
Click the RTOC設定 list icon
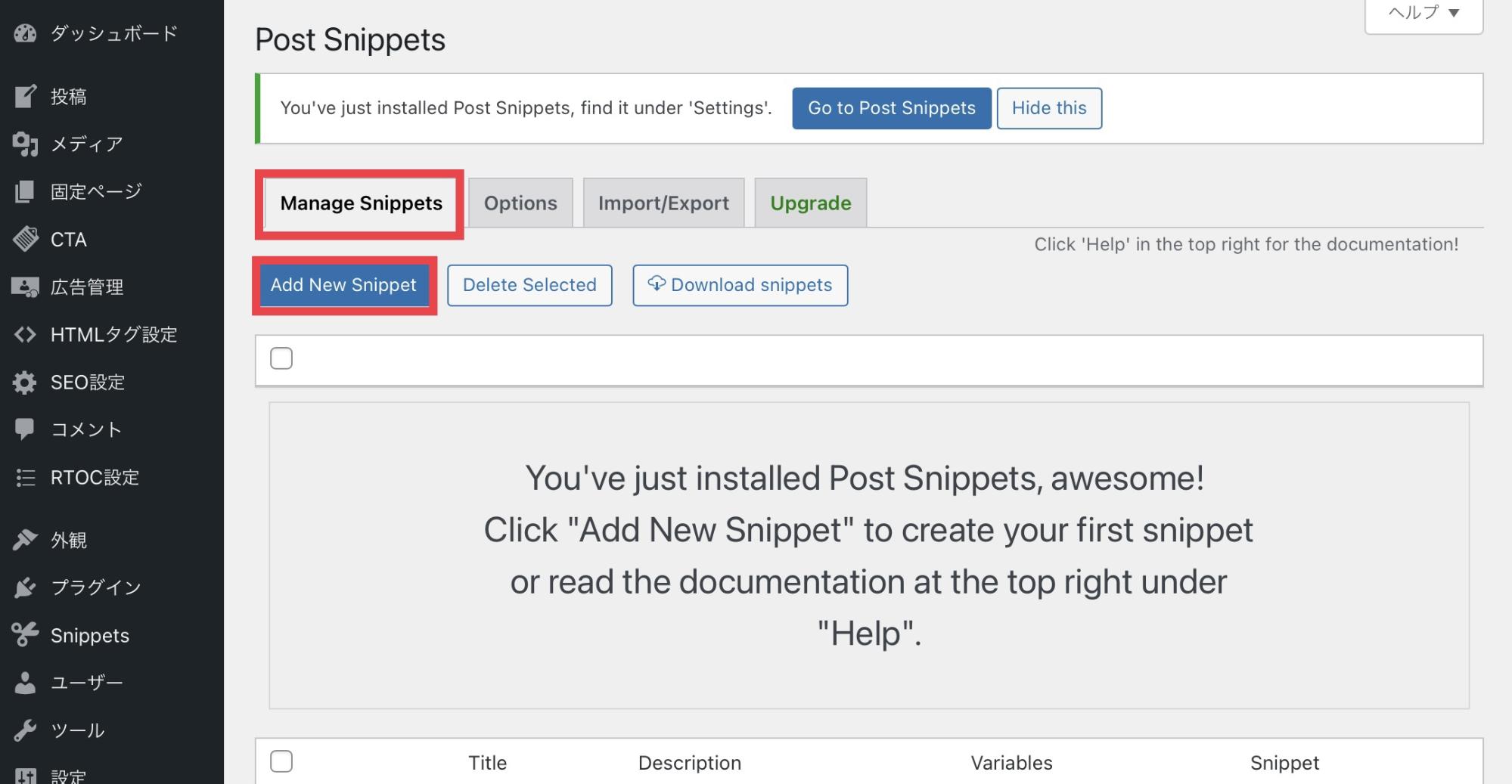tap(25, 477)
